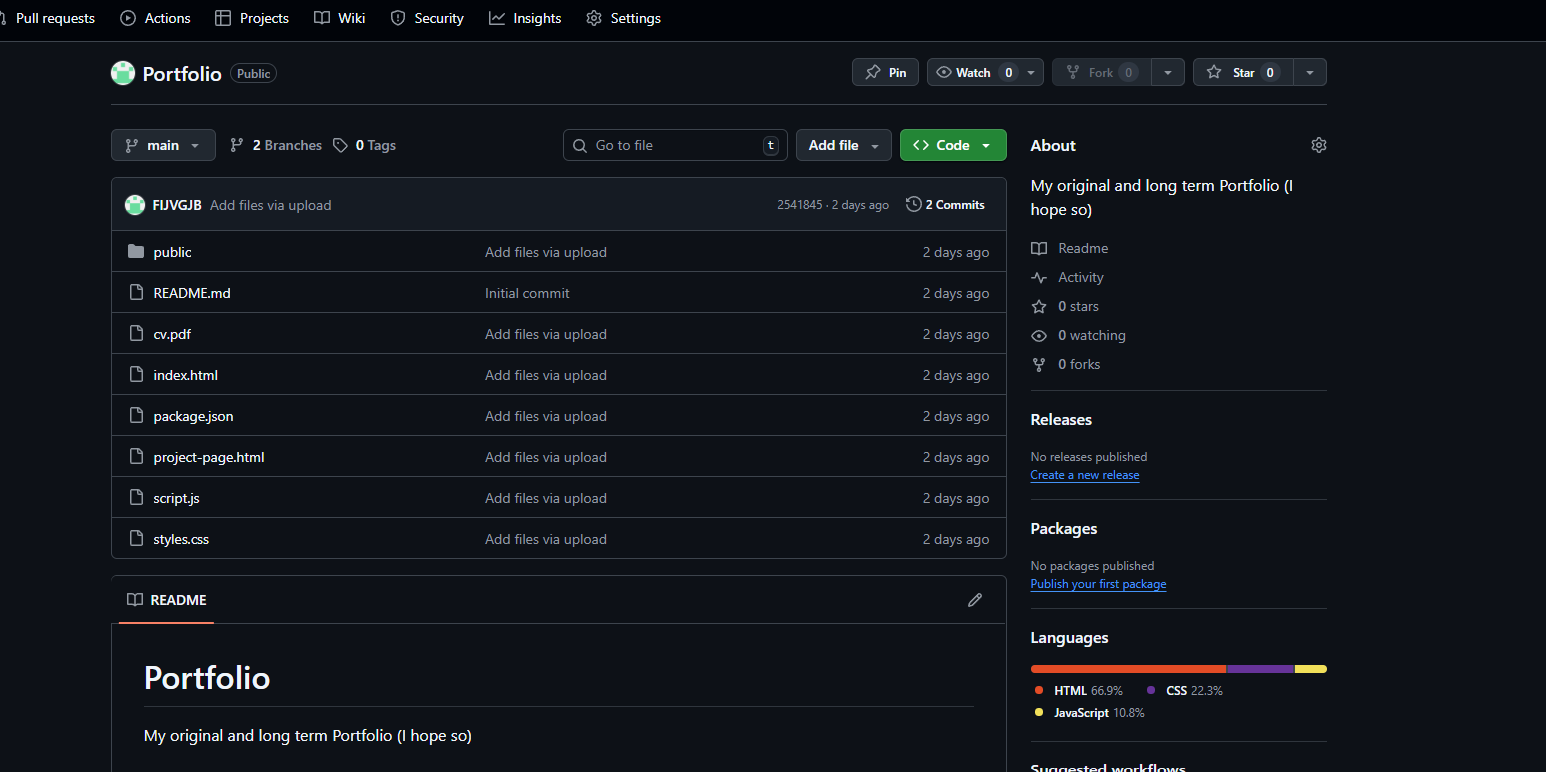This screenshot has height=772, width=1546.
Task: Switch to the Actions tab
Action: click(155, 18)
